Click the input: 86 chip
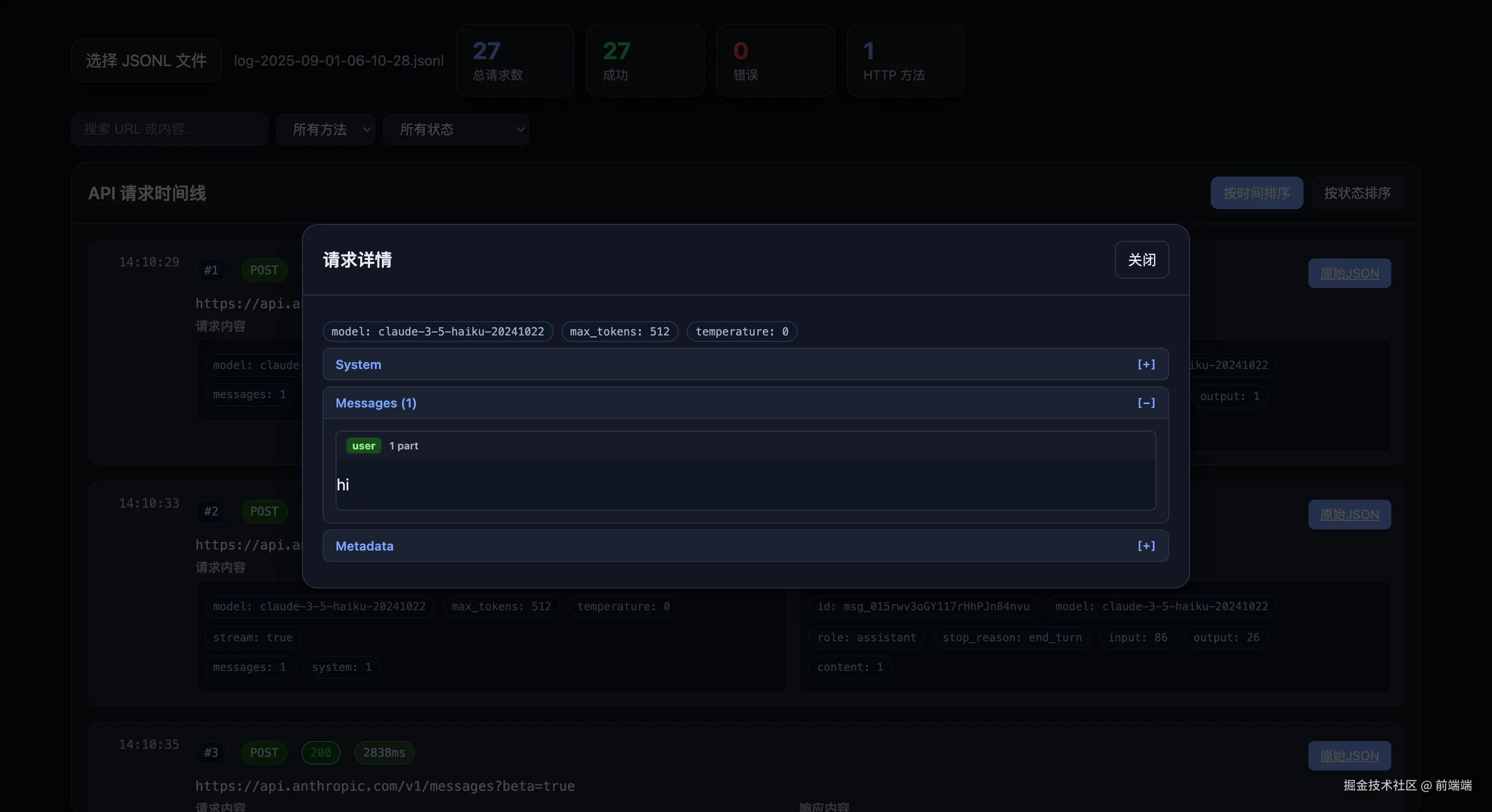 click(1138, 637)
